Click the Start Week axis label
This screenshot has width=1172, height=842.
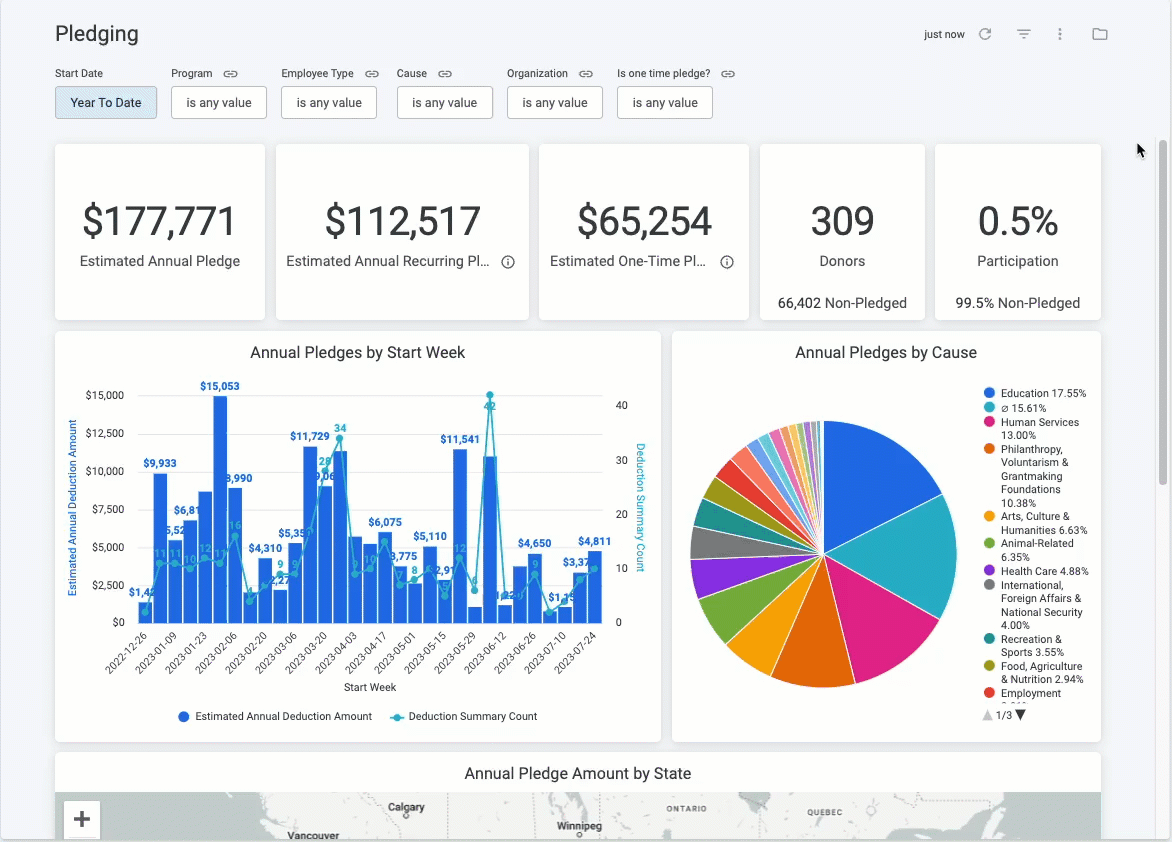click(x=370, y=687)
